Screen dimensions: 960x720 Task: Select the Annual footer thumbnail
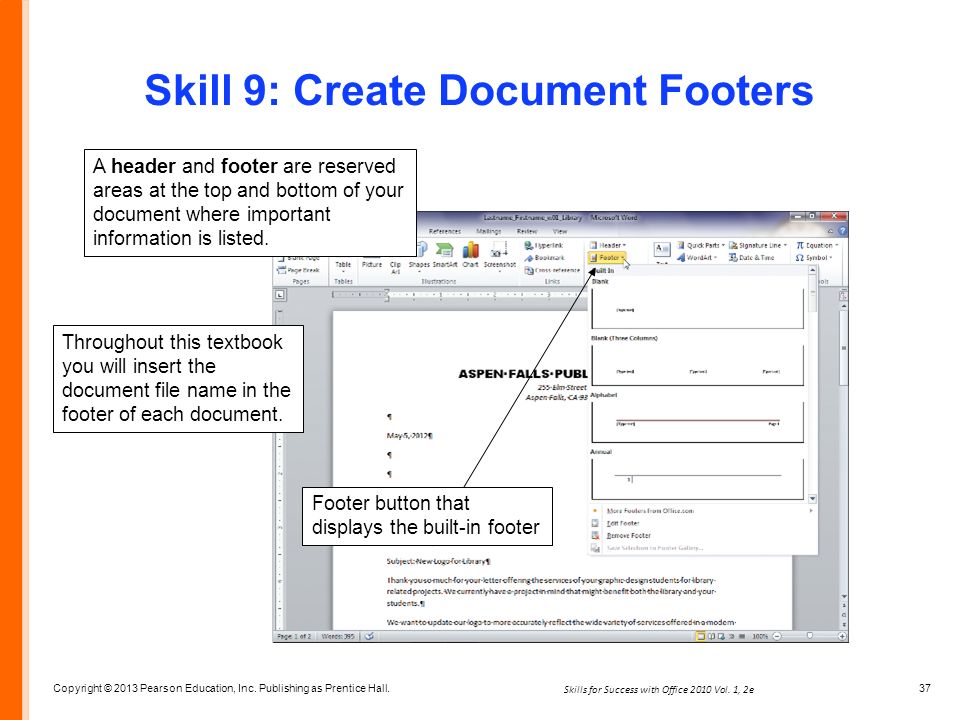697,479
